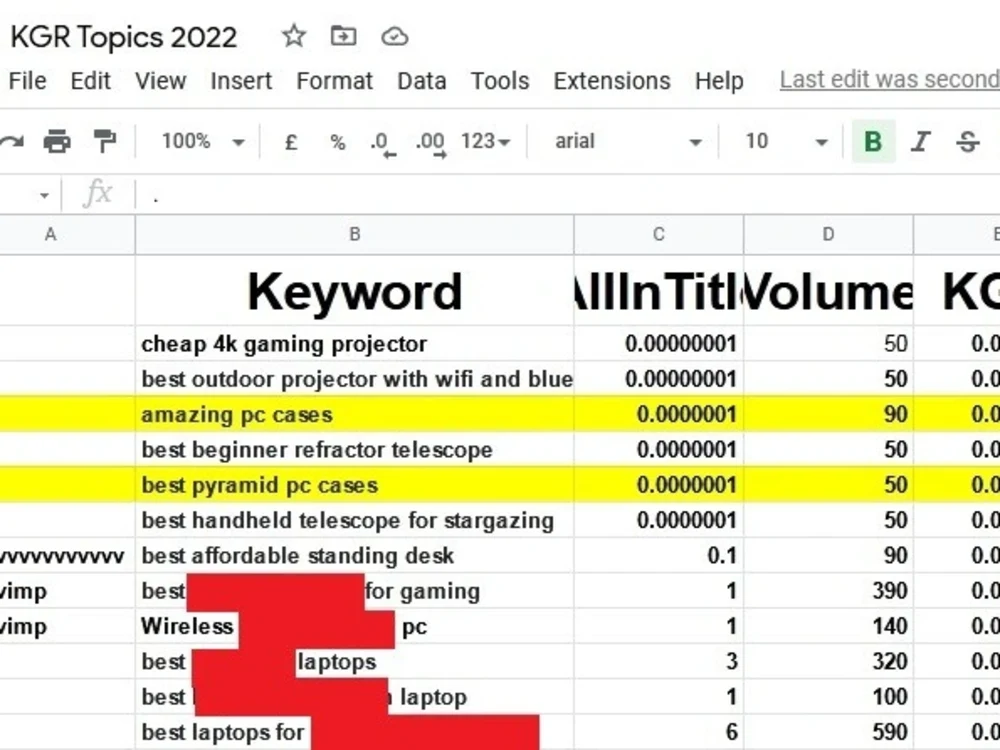The image size is (1000, 750).
Task: Star the KGR Topics 2022 document
Action: pos(293,36)
